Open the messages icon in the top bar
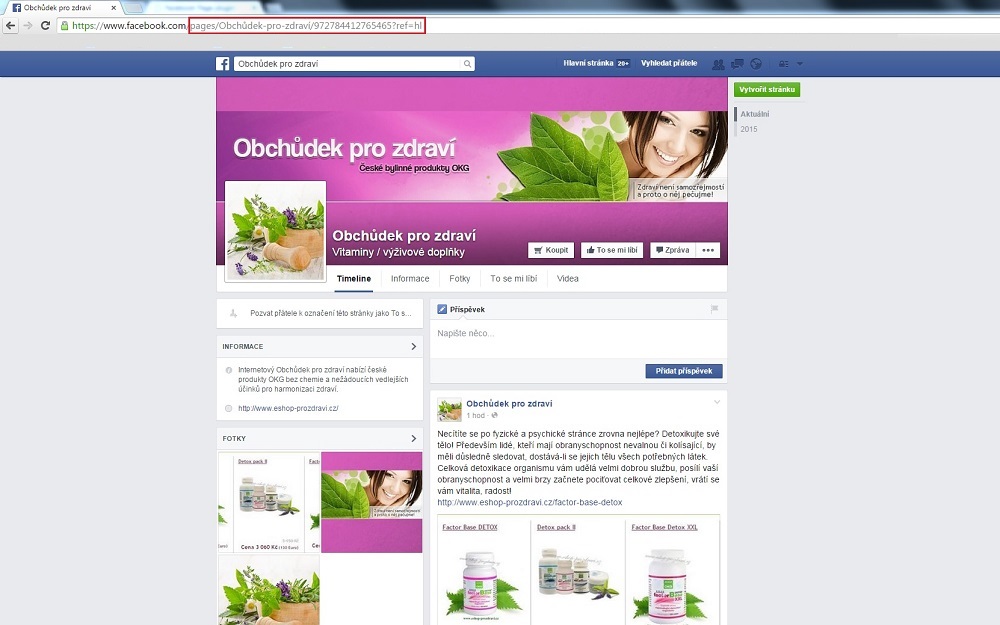Viewport: 1000px width, 625px height. click(737, 64)
